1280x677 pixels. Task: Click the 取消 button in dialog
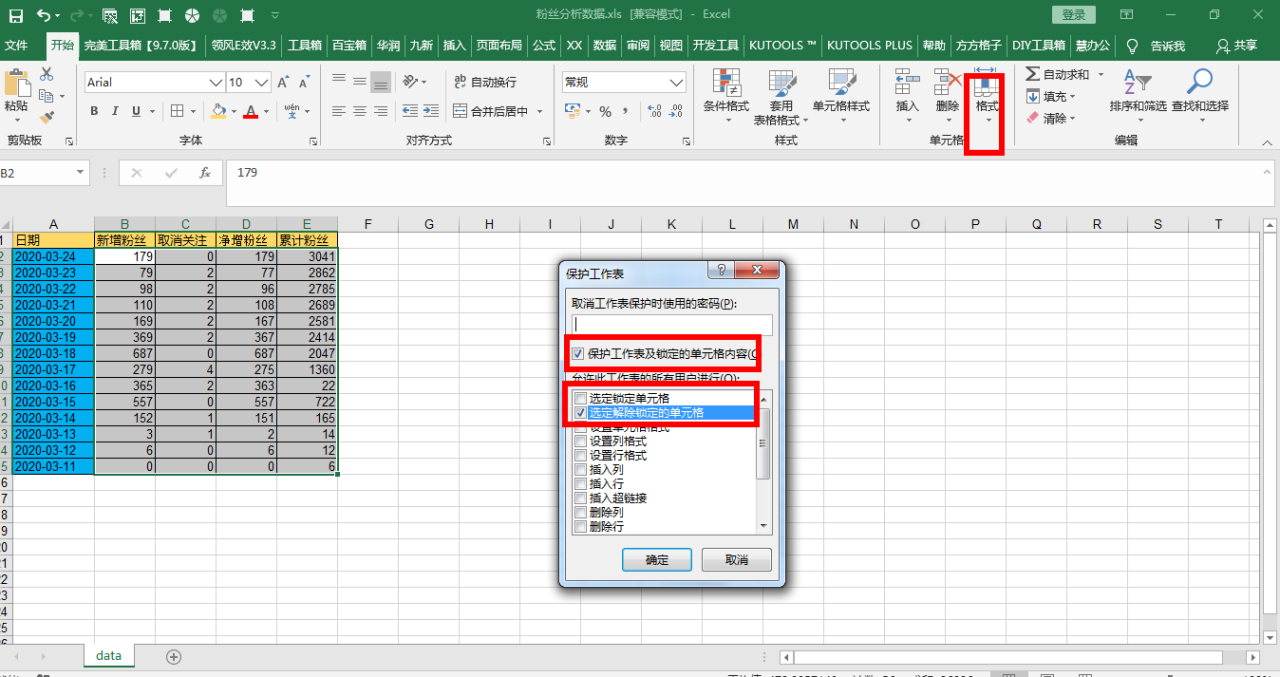736,560
